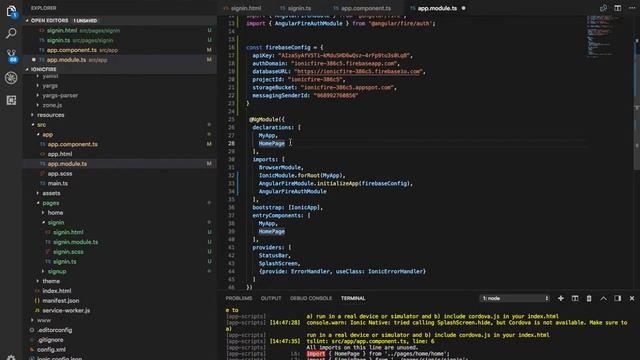
Task: Maximize the panel with up chevron
Action: 603,298
